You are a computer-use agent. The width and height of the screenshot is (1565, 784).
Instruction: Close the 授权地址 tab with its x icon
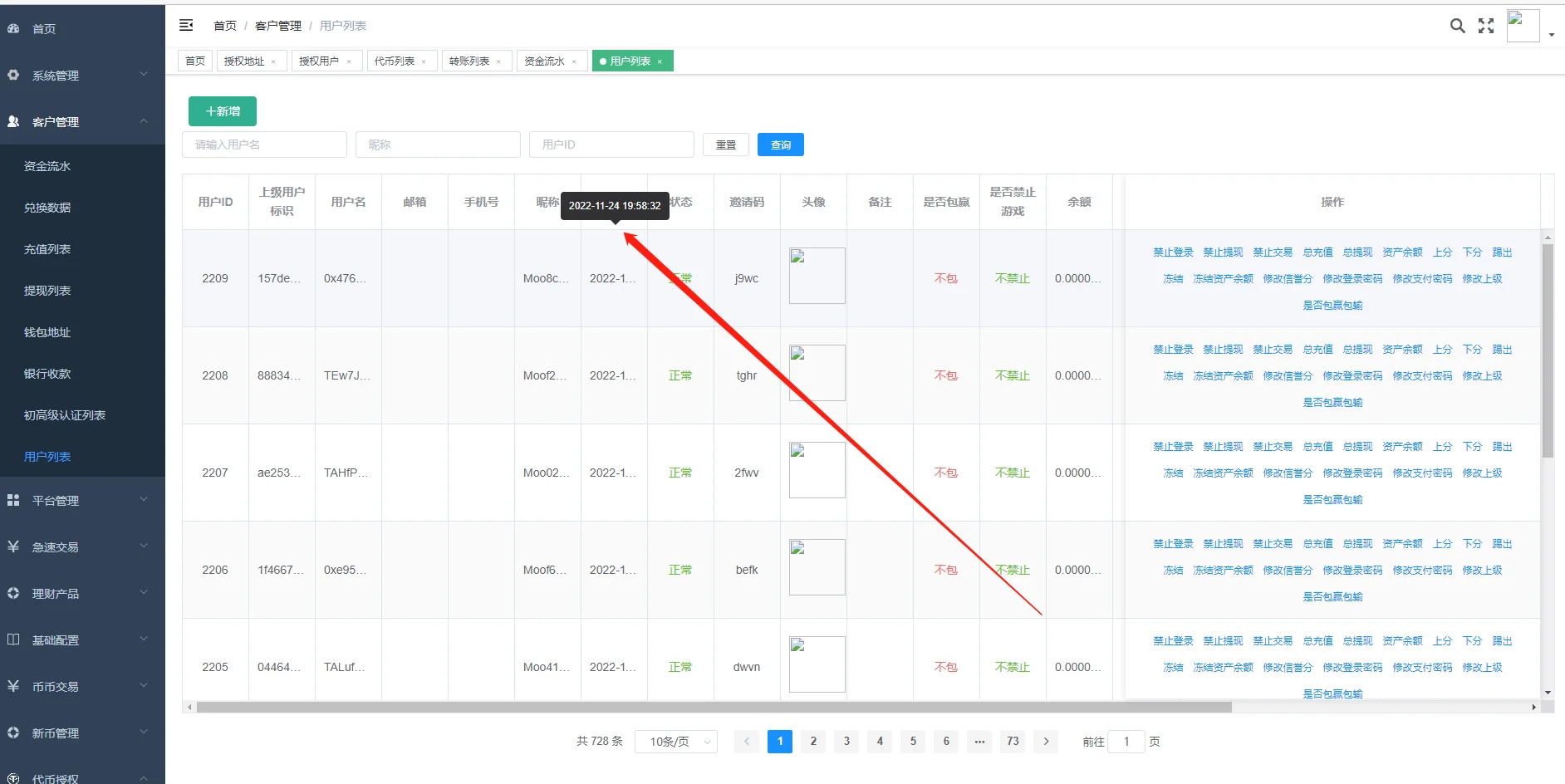point(273,61)
